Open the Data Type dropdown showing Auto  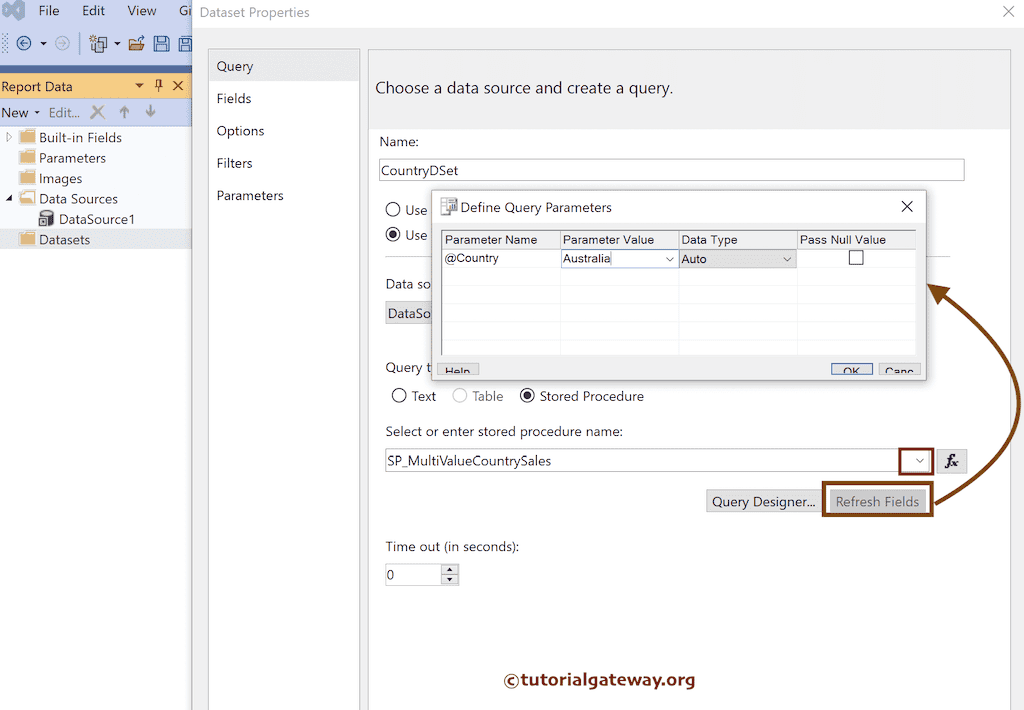789,257
